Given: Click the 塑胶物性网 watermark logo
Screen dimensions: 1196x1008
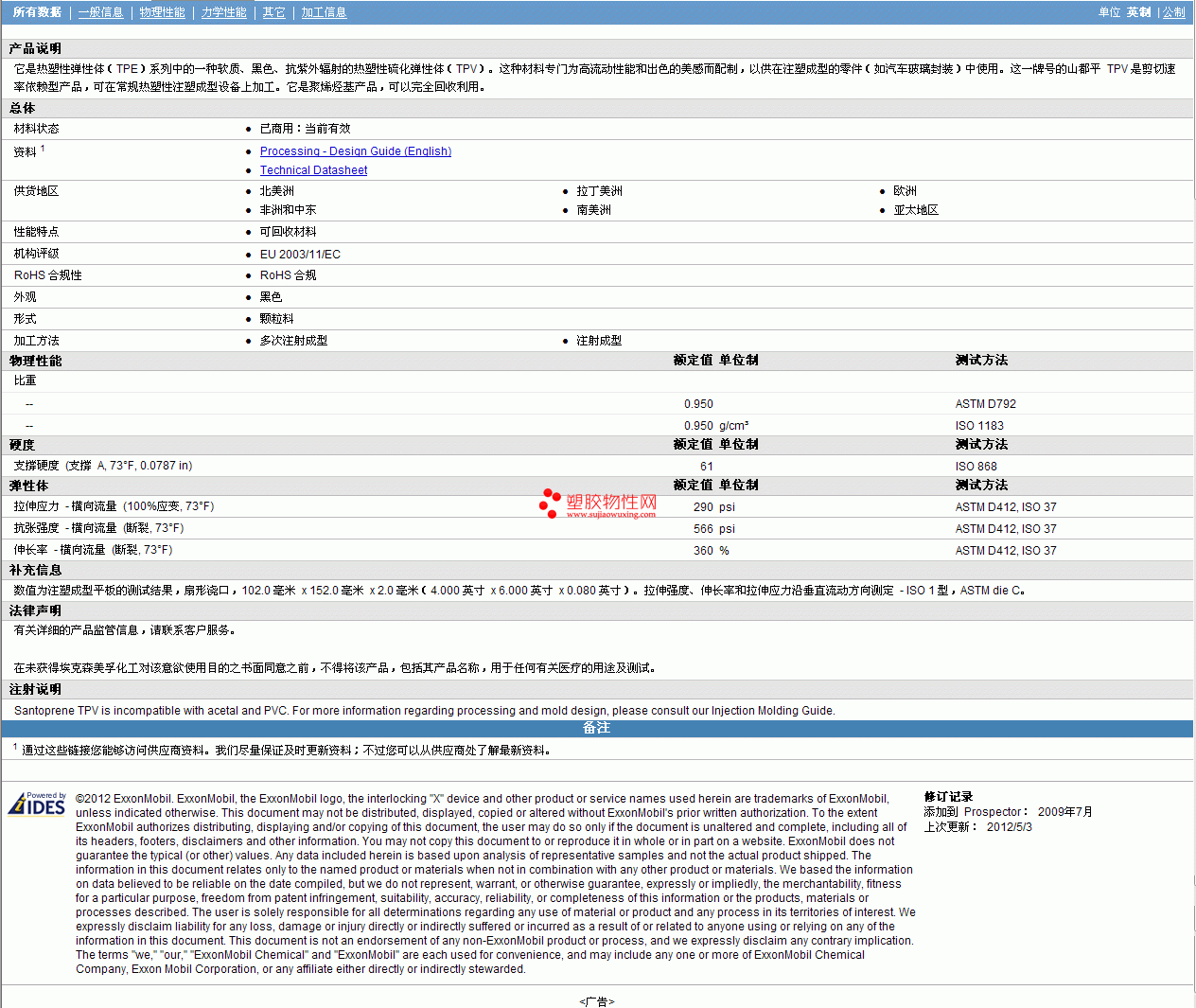Looking at the screenshot, I should pos(597,504).
